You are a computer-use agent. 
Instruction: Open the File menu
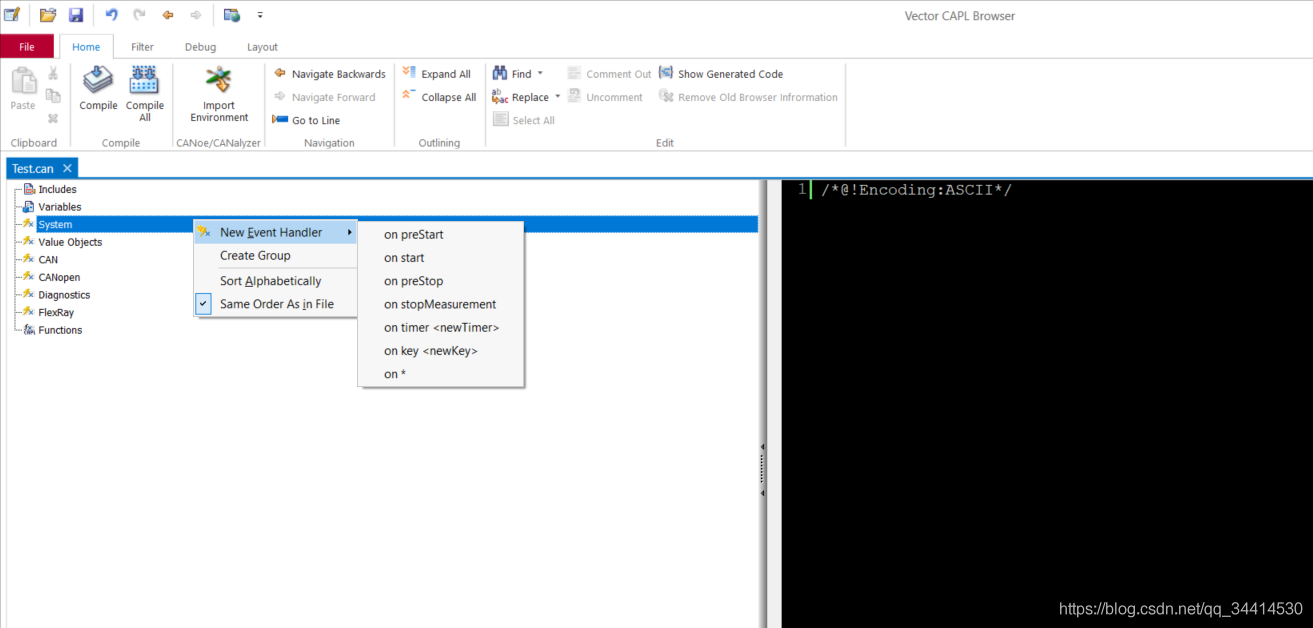[27, 47]
